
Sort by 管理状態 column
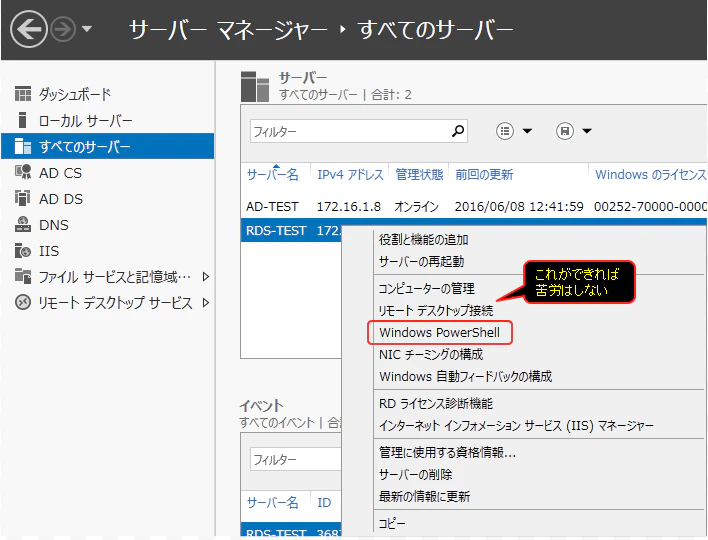tap(419, 174)
